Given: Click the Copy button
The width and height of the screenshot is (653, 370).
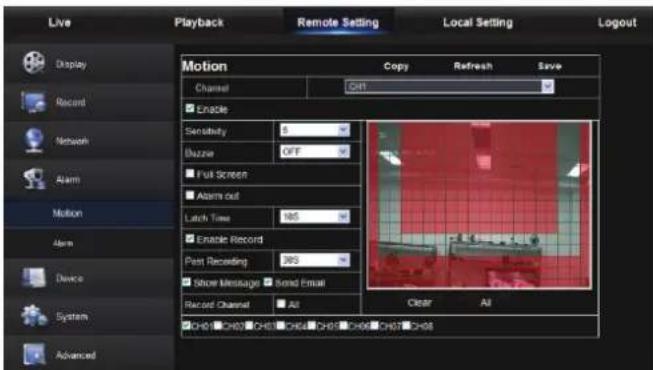Looking at the screenshot, I should coord(396,66).
